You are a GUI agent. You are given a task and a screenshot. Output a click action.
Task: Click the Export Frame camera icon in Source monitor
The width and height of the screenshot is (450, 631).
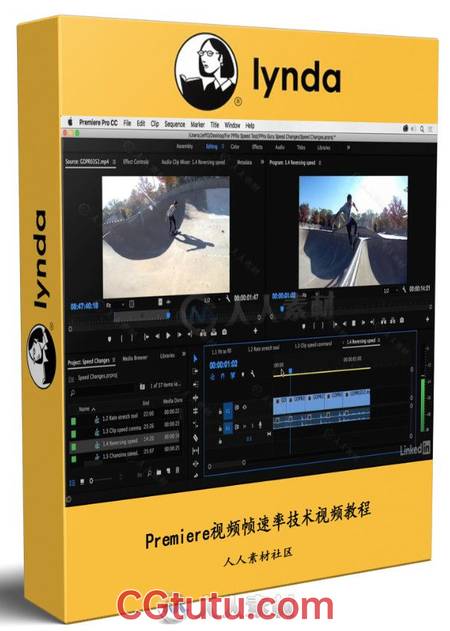[x=225, y=332]
